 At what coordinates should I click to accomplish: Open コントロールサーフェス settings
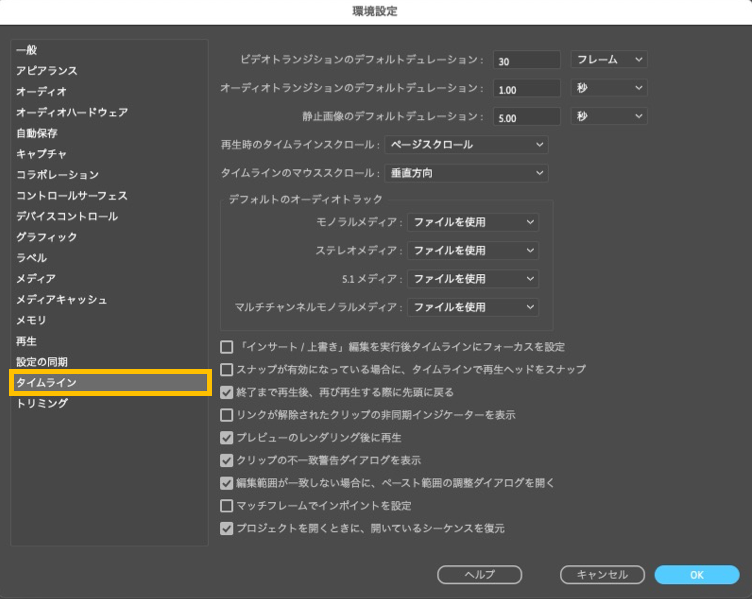point(72,195)
